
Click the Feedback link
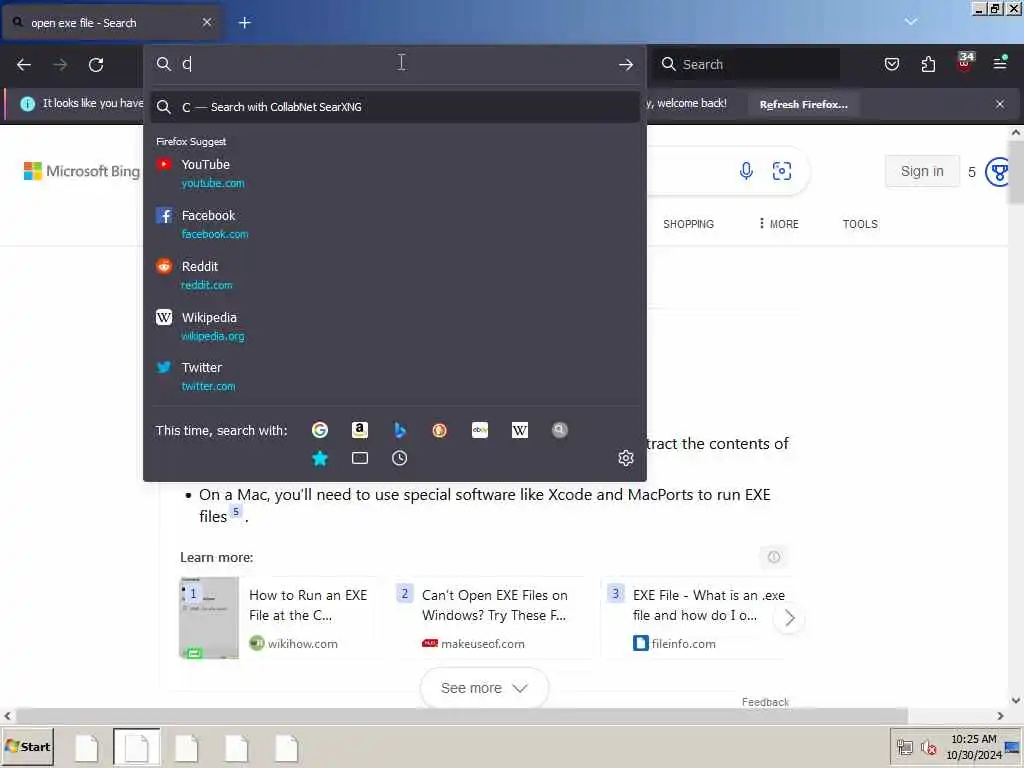click(765, 702)
